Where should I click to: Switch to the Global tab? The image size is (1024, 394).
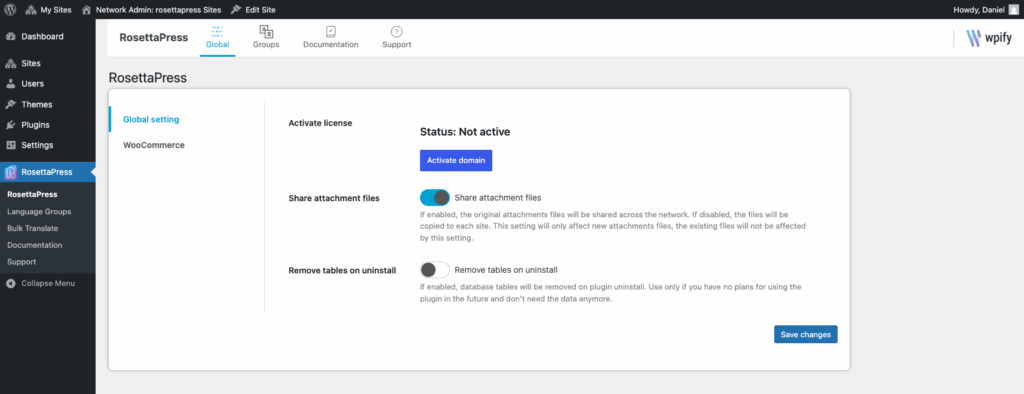tap(217, 37)
